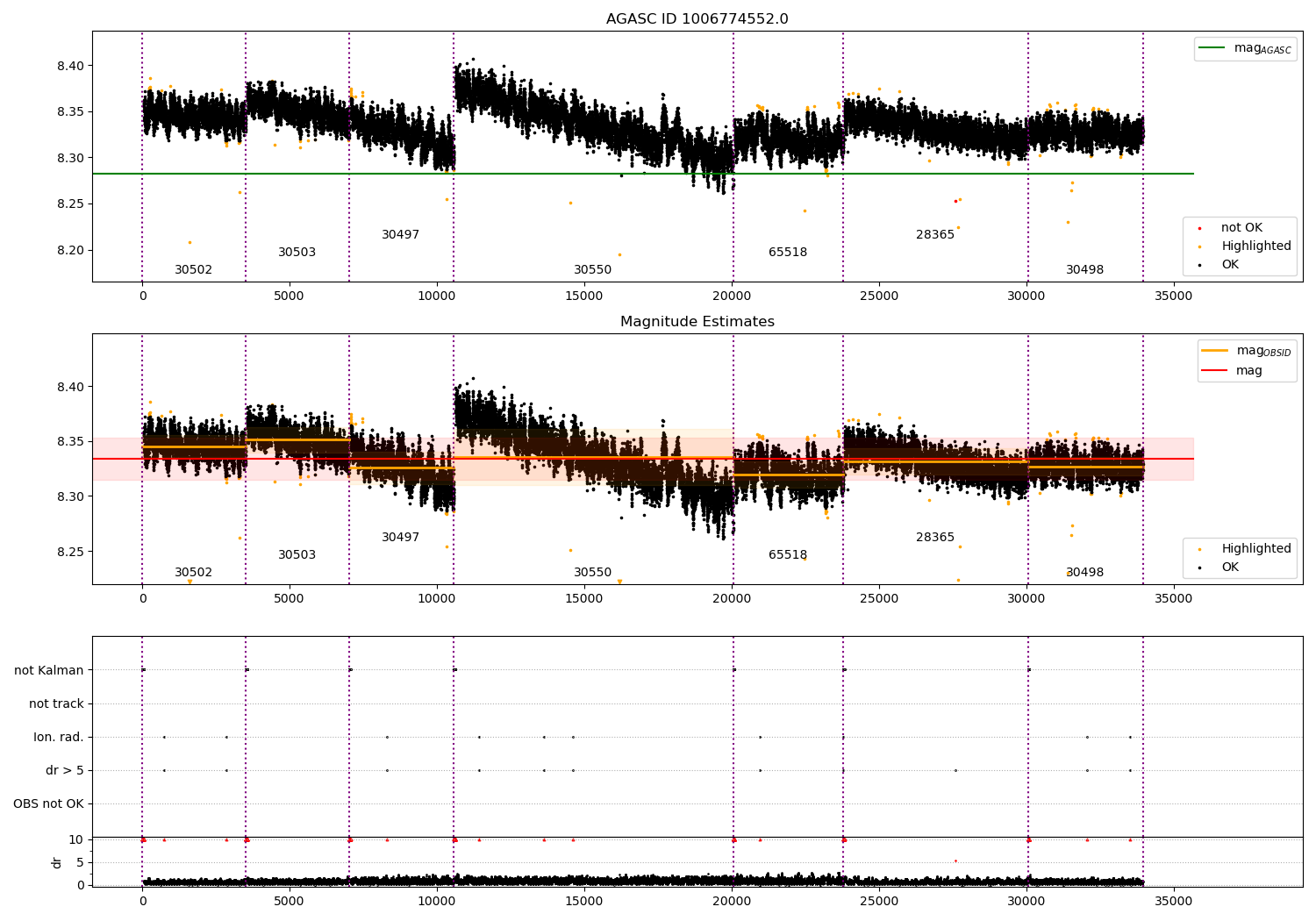This screenshot has height=921, width=1316.
Task: Click the red dr point near 5
Action: pyautogui.click(x=955, y=860)
